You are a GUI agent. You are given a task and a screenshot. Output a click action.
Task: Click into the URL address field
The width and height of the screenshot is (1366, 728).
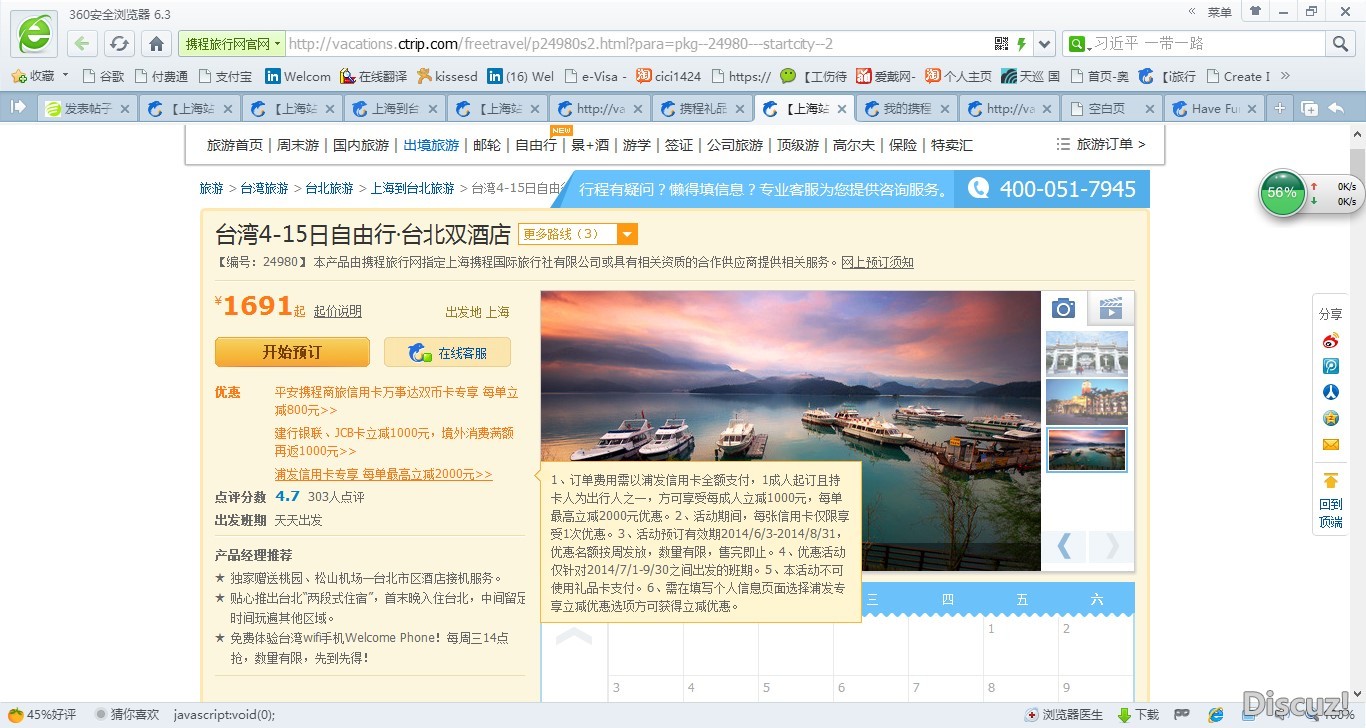(x=638, y=44)
